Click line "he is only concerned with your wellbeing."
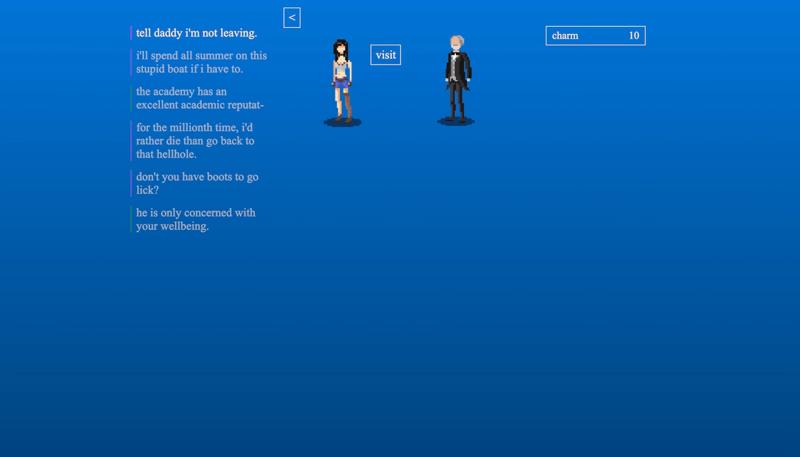Screen dimensions: 800x457 tap(196, 219)
